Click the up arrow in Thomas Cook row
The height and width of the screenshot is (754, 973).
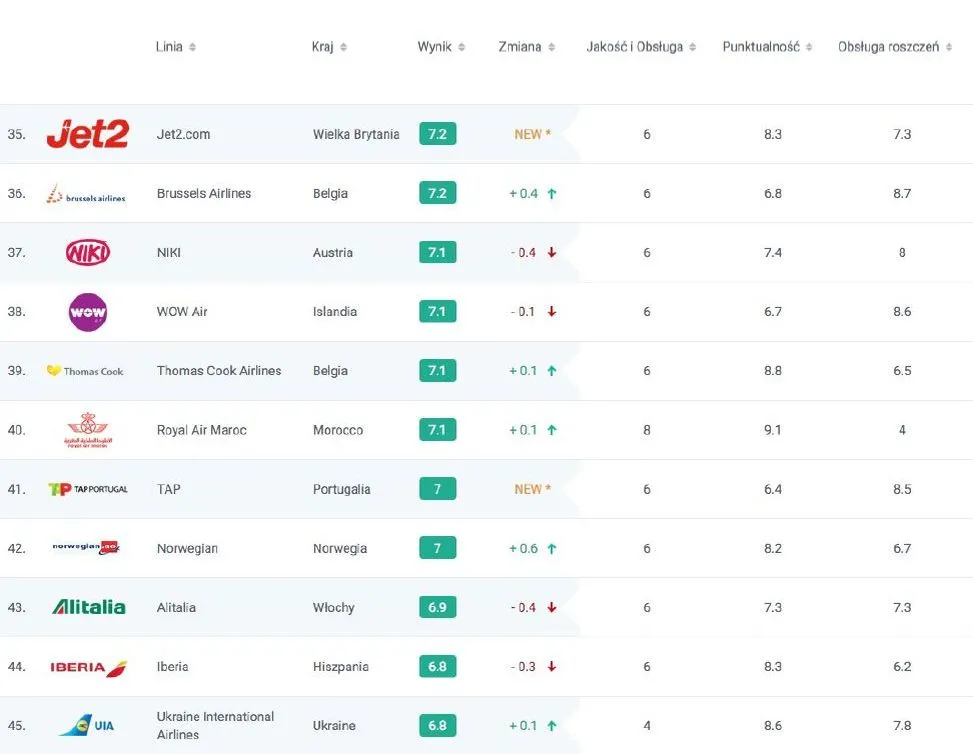[x=552, y=370]
